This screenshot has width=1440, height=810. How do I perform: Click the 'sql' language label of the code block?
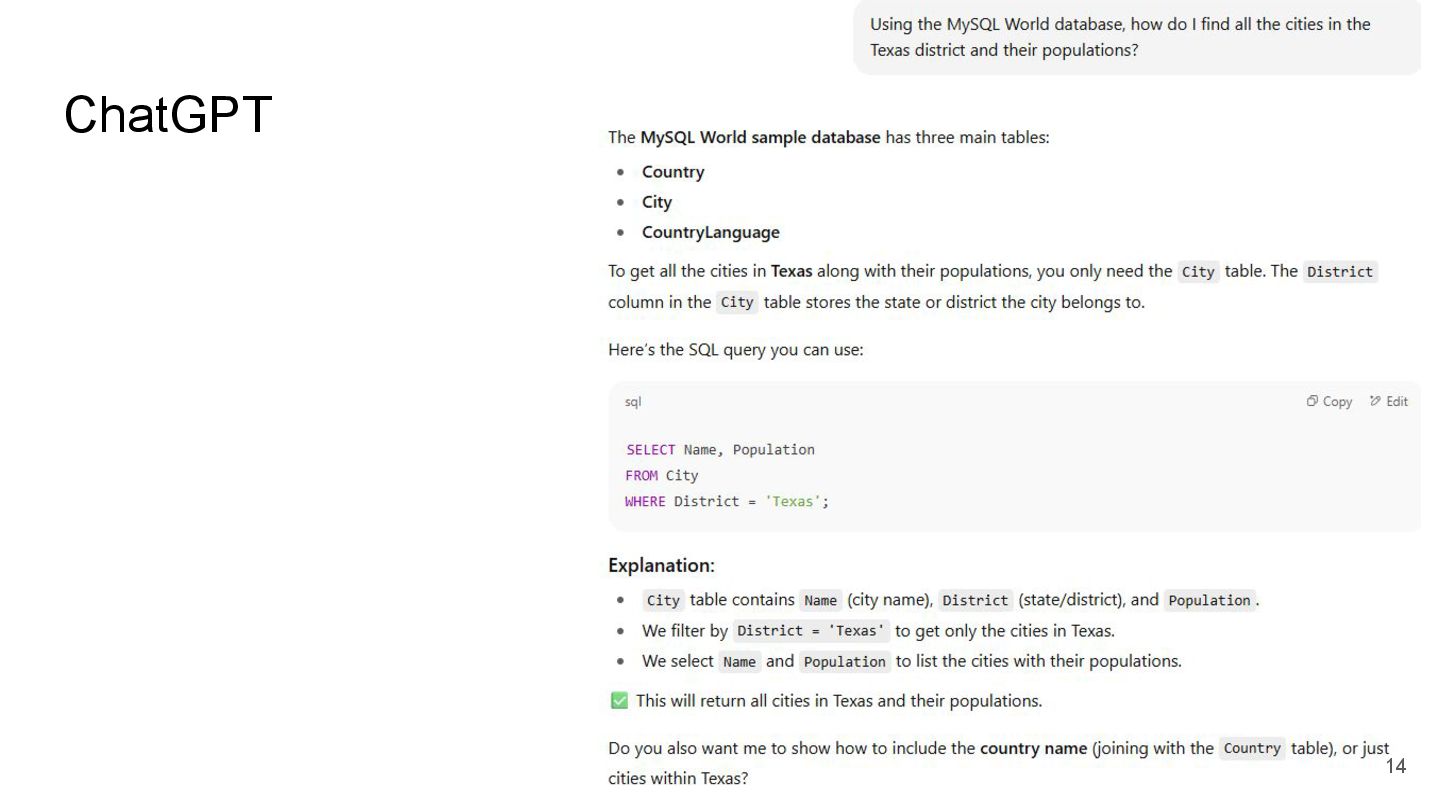(633, 401)
